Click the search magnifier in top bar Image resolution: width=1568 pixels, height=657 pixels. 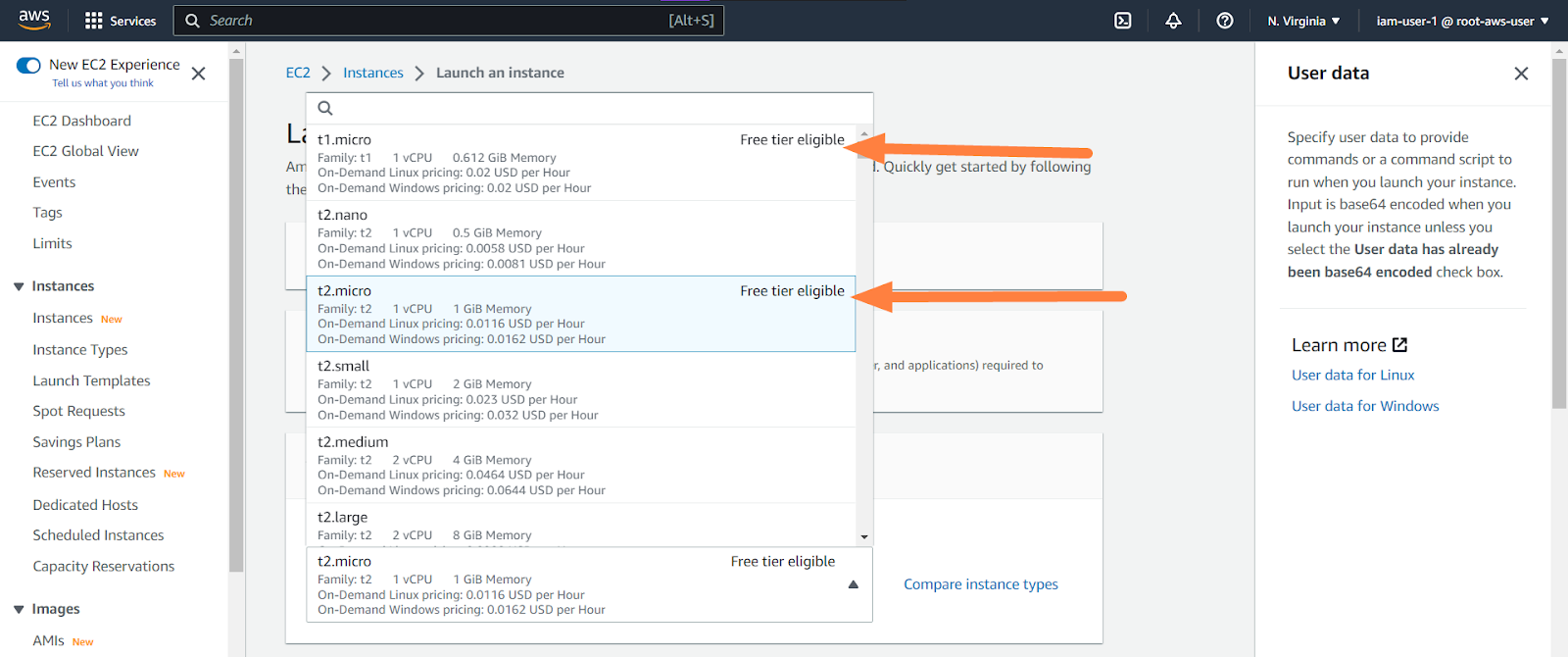[192, 21]
